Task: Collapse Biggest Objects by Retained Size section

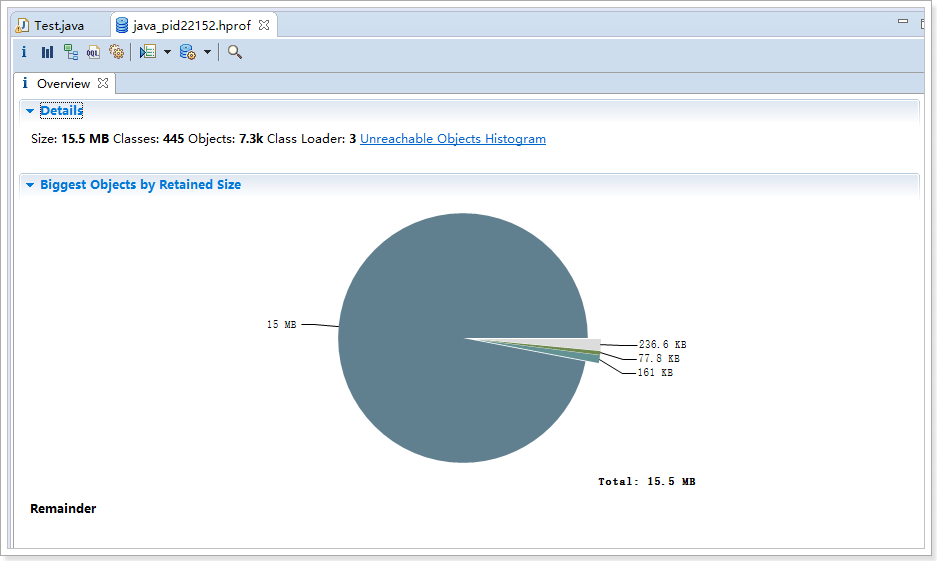Action: coord(30,185)
